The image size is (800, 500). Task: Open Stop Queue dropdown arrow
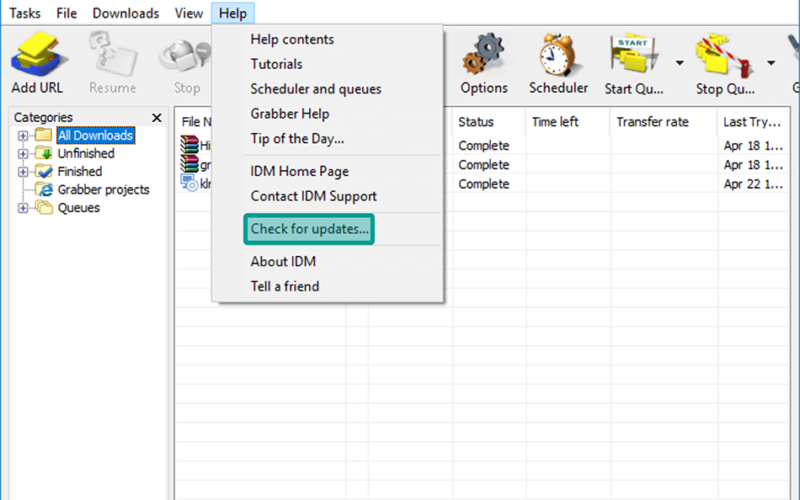click(771, 63)
